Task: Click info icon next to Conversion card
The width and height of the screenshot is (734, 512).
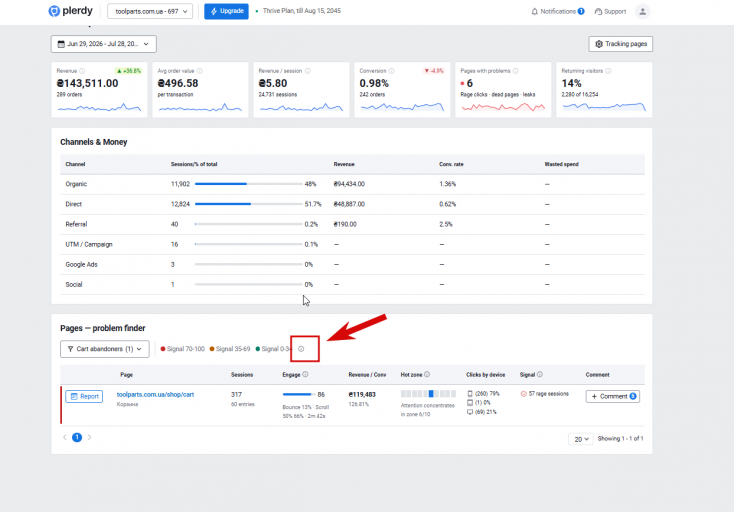Action: tap(392, 71)
